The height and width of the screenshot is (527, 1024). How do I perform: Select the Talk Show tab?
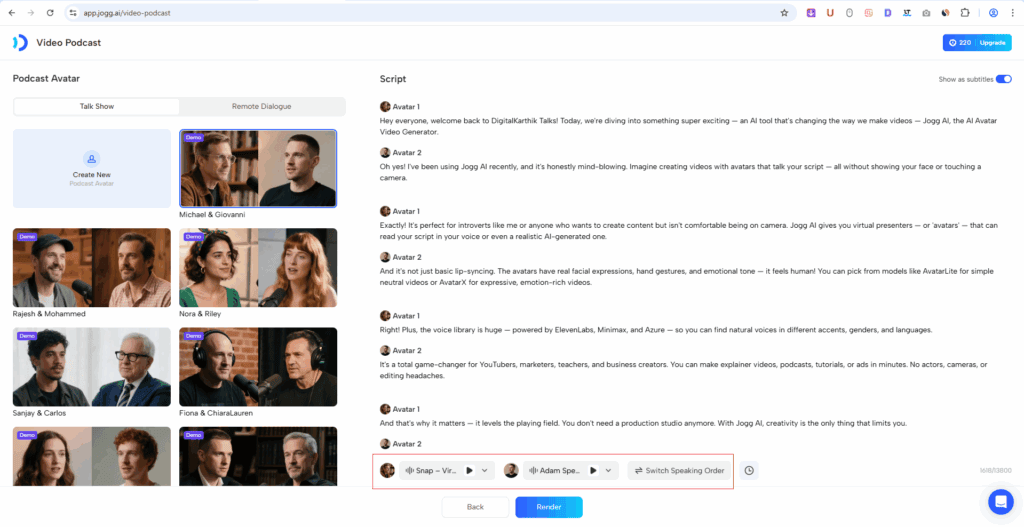point(97,106)
